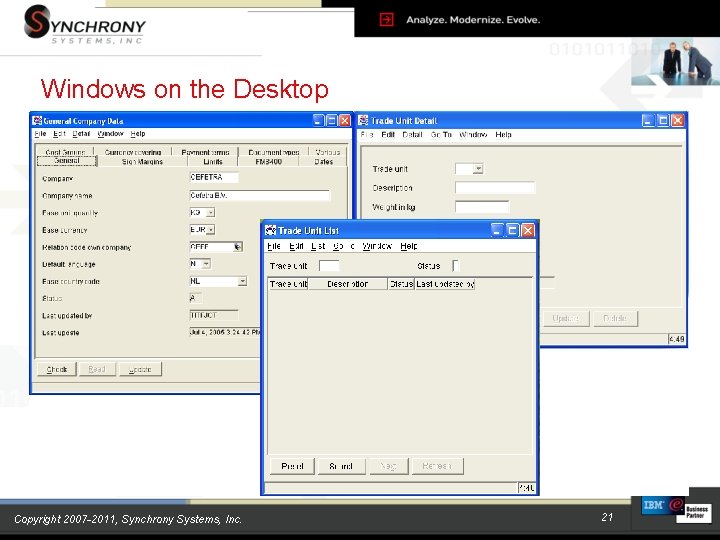Select the General tab

(67, 161)
